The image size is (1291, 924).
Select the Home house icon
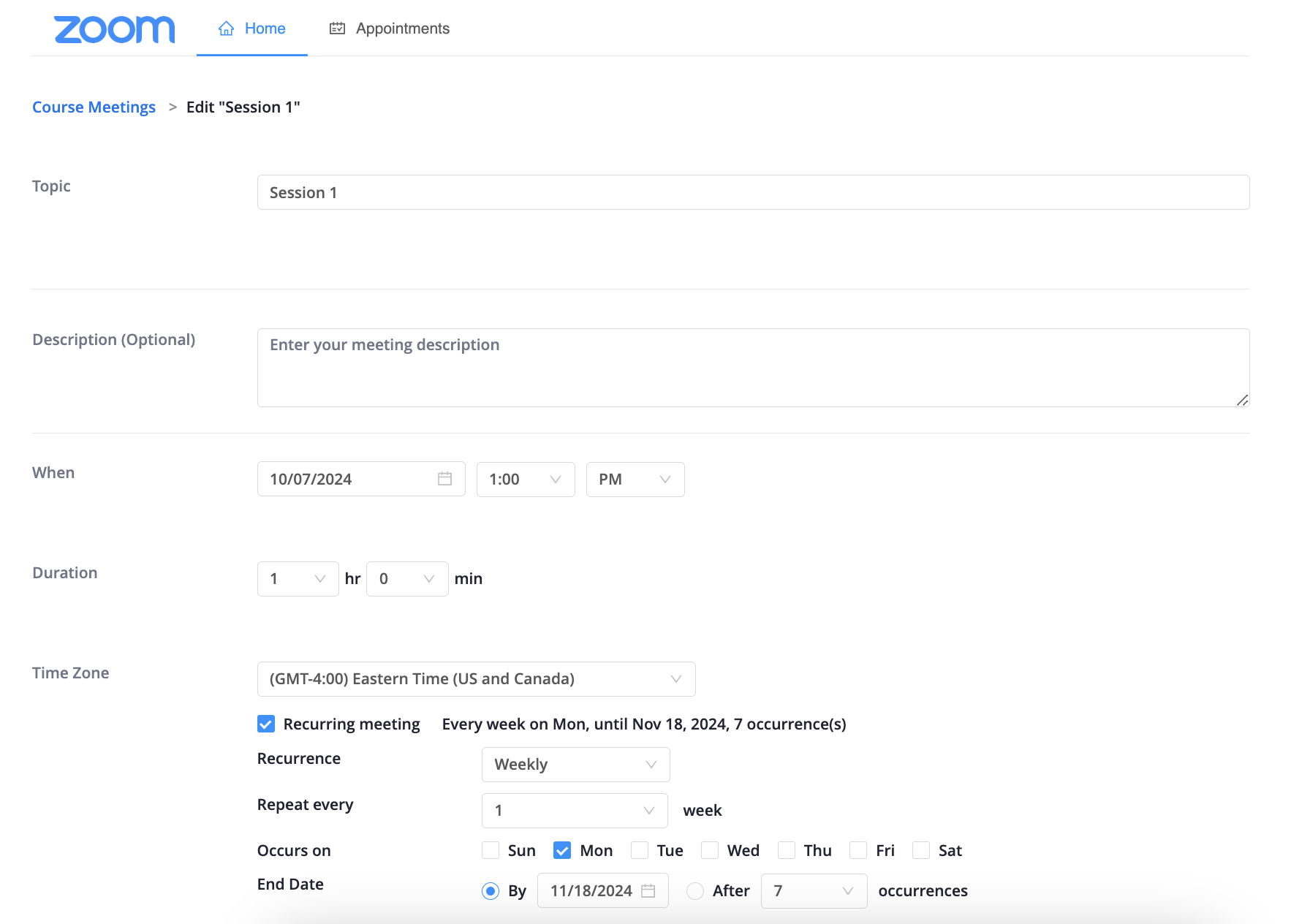click(x=224, y=28)
